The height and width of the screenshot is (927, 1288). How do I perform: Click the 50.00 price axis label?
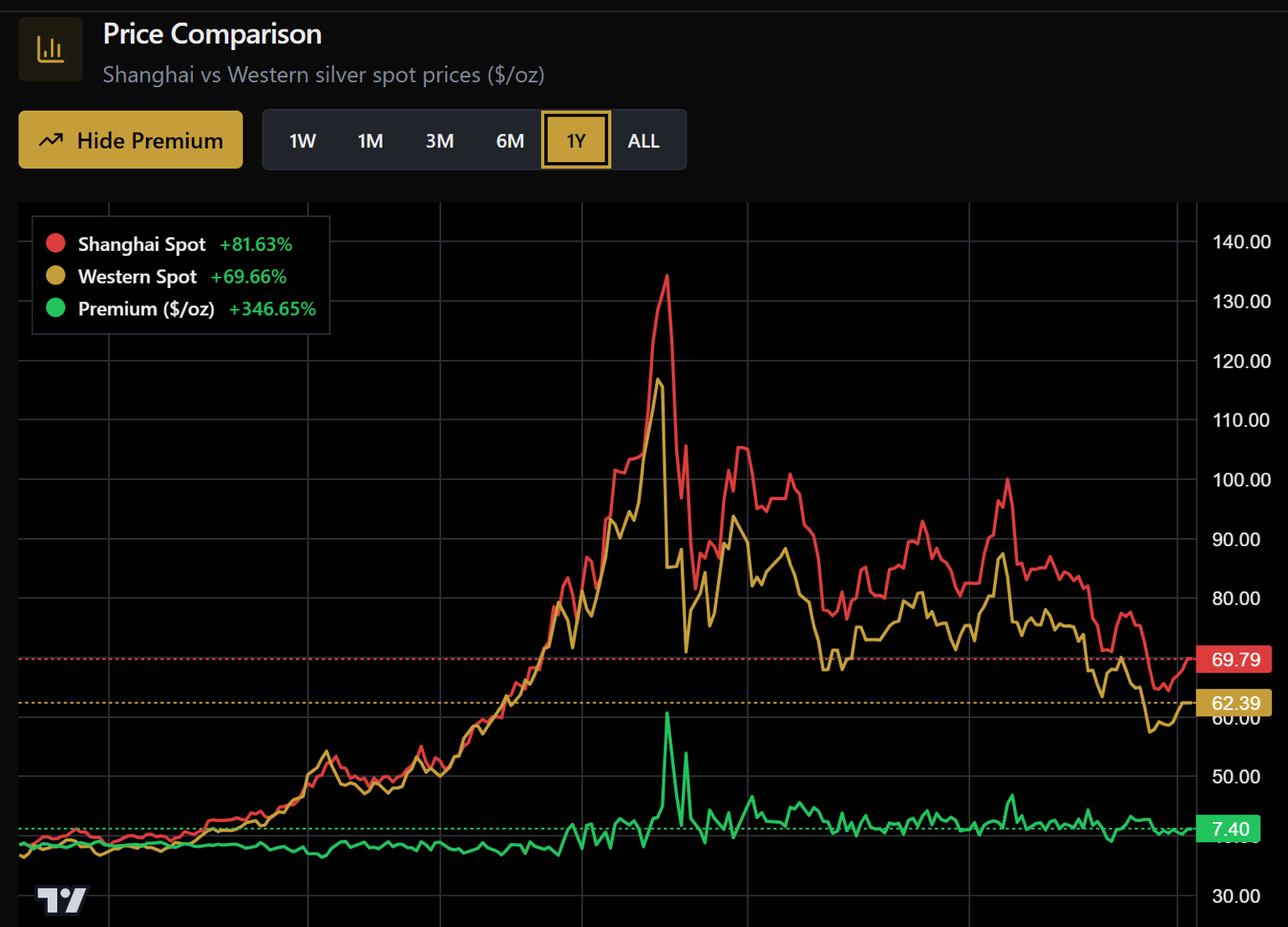(1236, 776)
